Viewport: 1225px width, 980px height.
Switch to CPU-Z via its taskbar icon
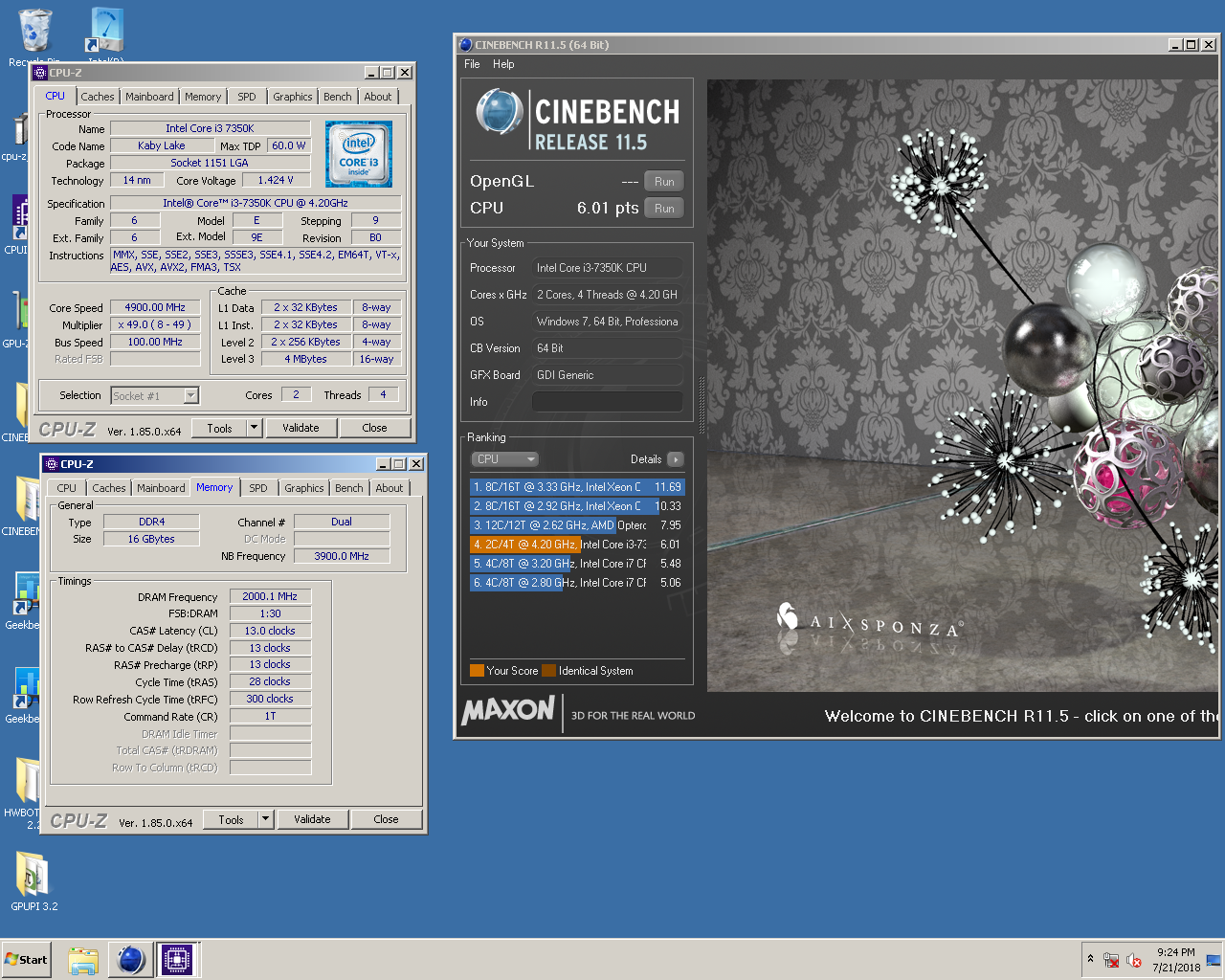point(176,960)
